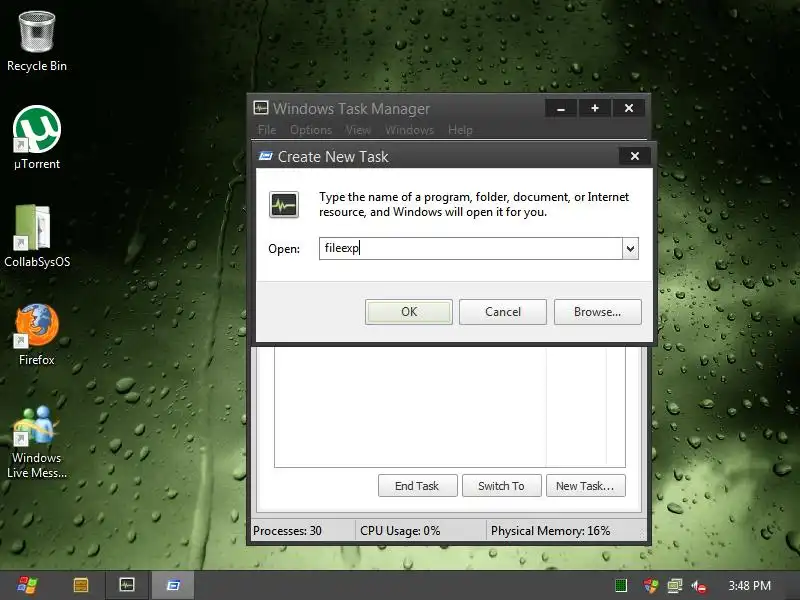The image size is (800, 600).
Task: Confirm with the OK button
Action: [x=409, y=312]
